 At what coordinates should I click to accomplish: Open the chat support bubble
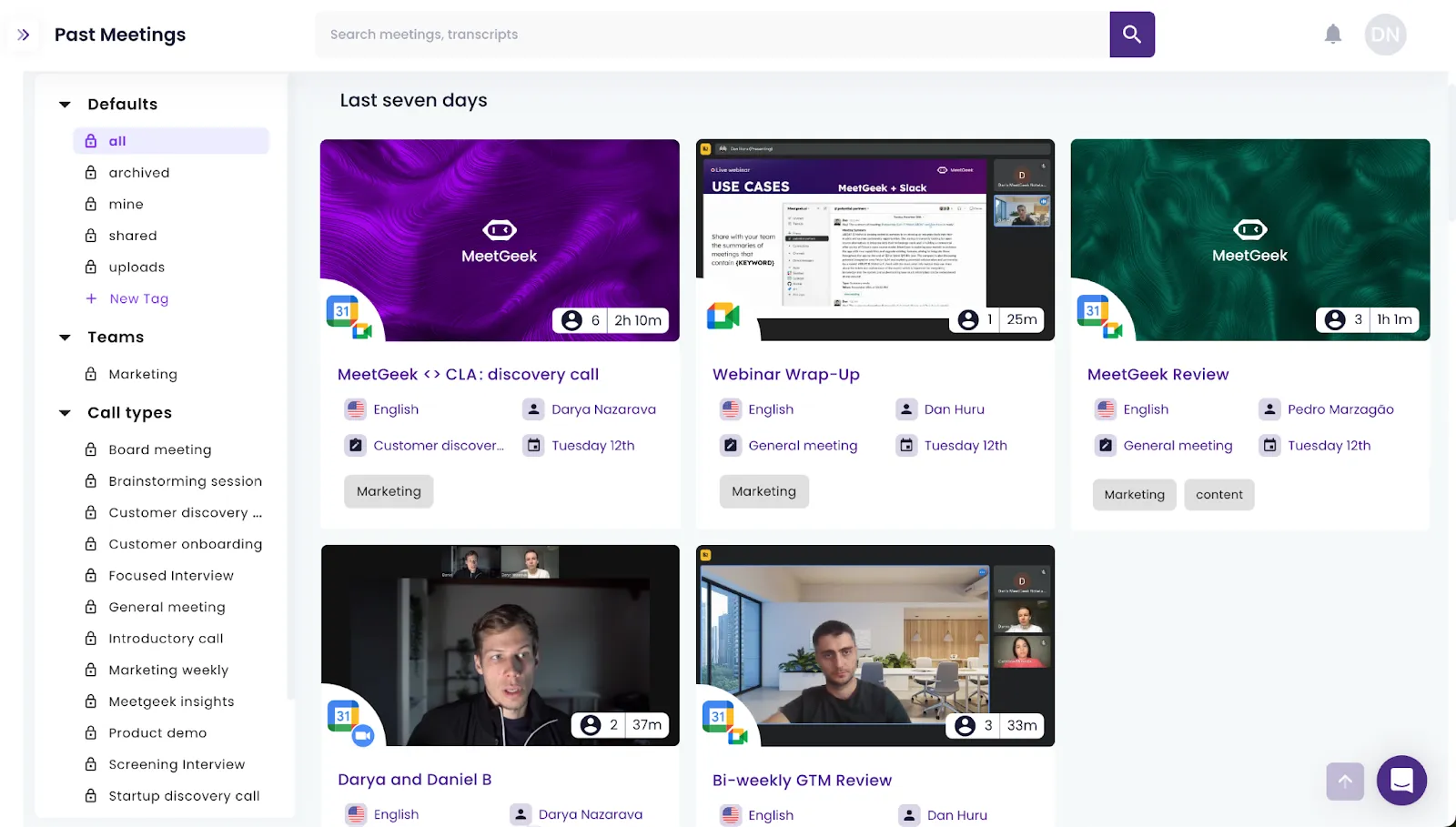(1400, 781)
